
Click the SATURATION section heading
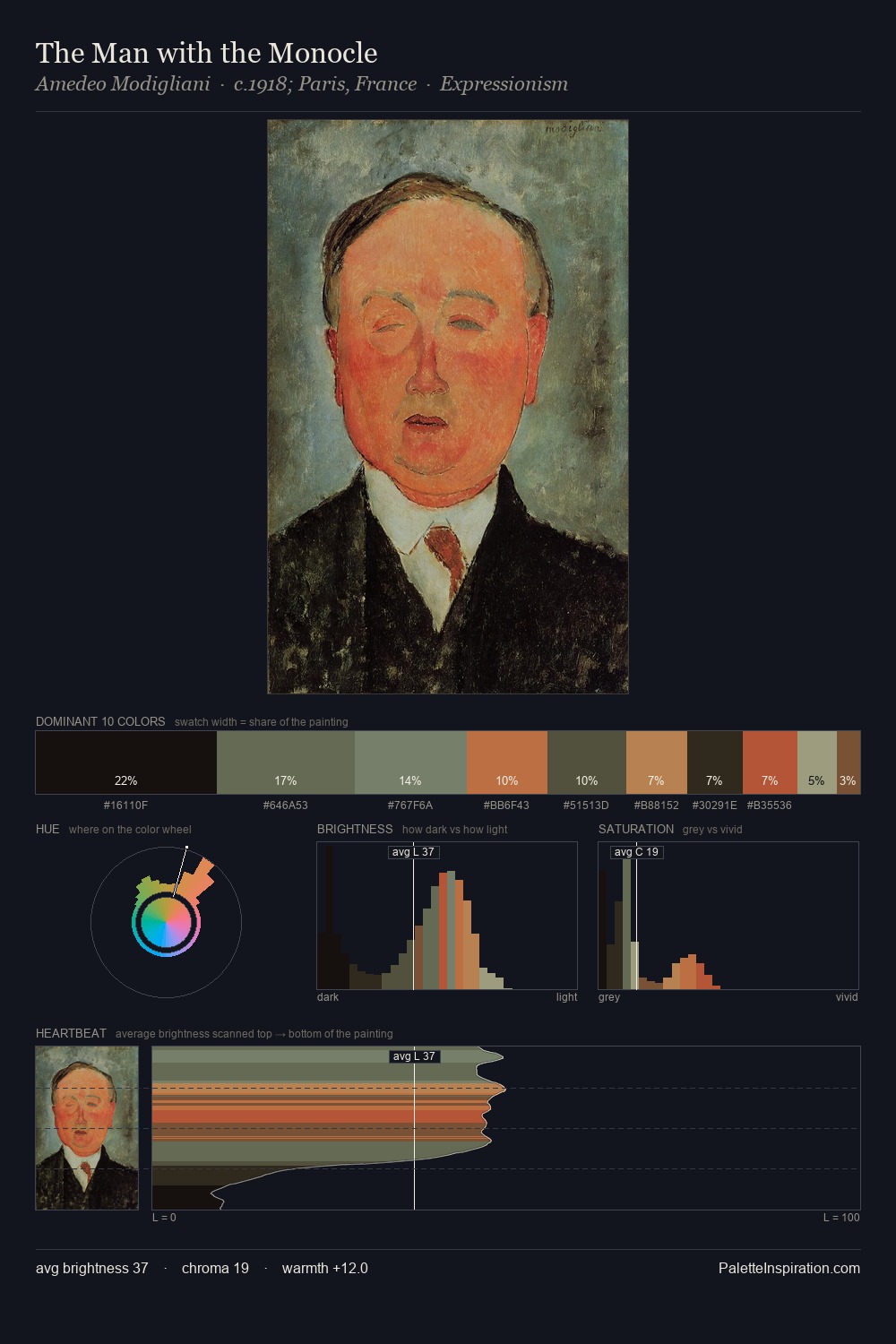point(636,829)
